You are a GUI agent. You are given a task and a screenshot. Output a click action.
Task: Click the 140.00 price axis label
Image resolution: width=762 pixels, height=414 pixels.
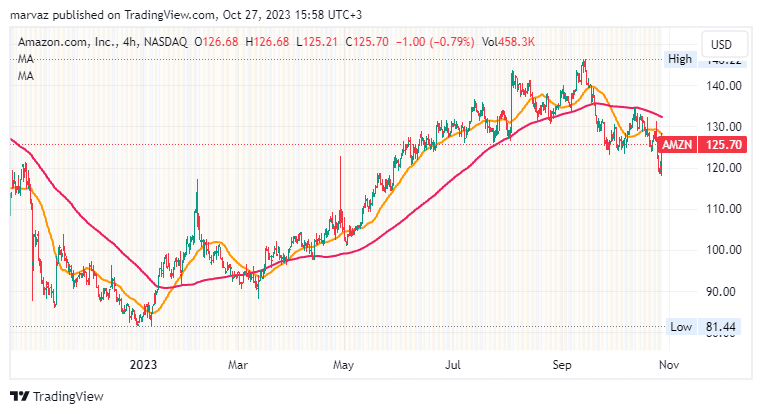724,86
